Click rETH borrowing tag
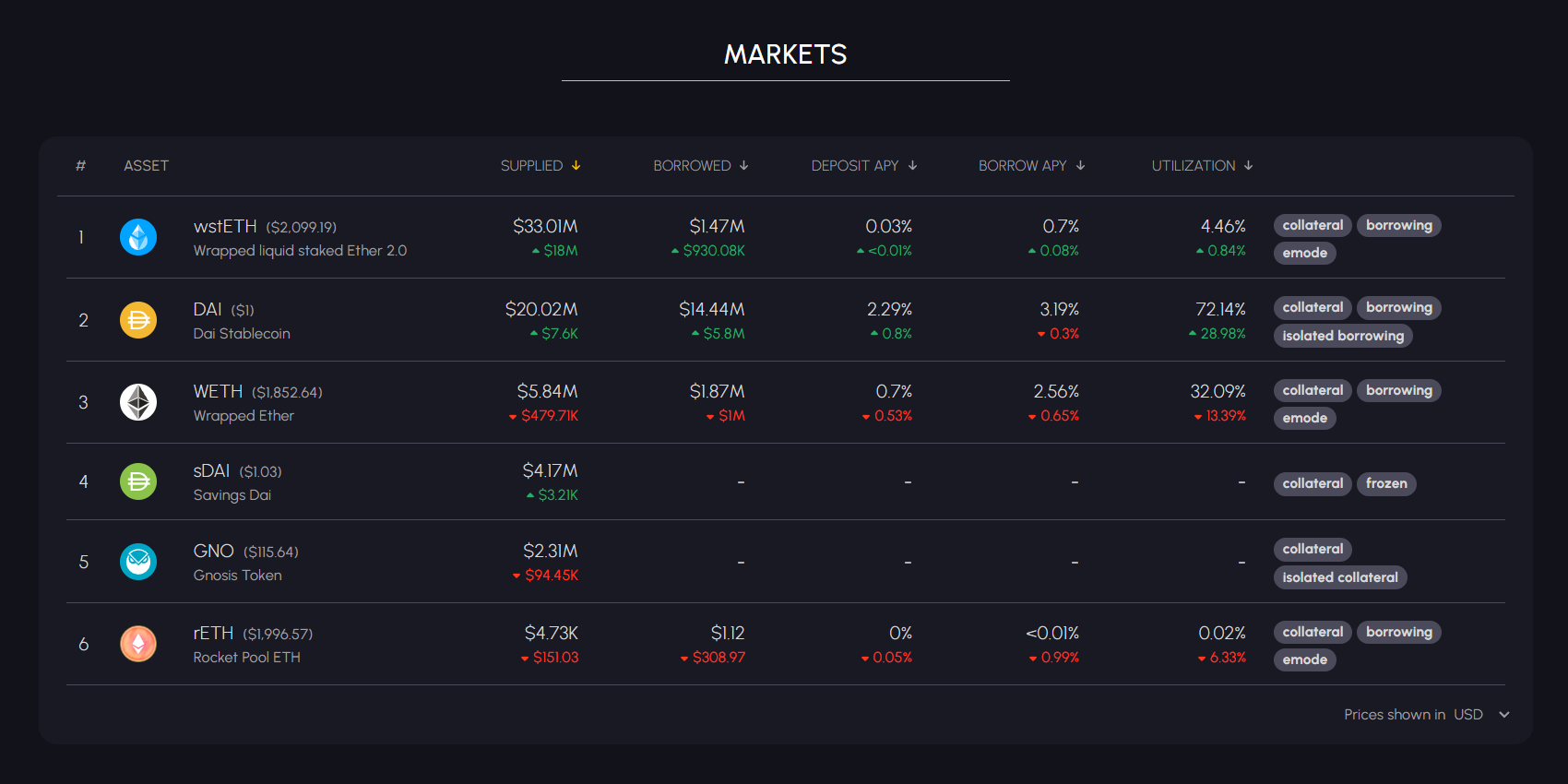Viewport: 1568px width, 784px height. (1399, 632)
